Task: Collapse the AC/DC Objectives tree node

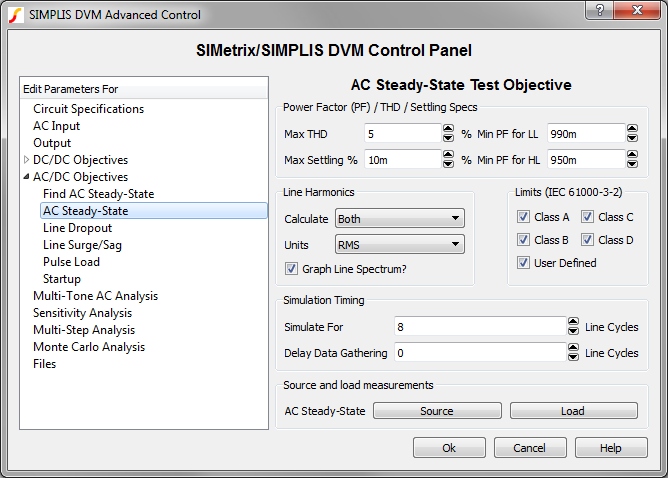Action: (27, 177)
